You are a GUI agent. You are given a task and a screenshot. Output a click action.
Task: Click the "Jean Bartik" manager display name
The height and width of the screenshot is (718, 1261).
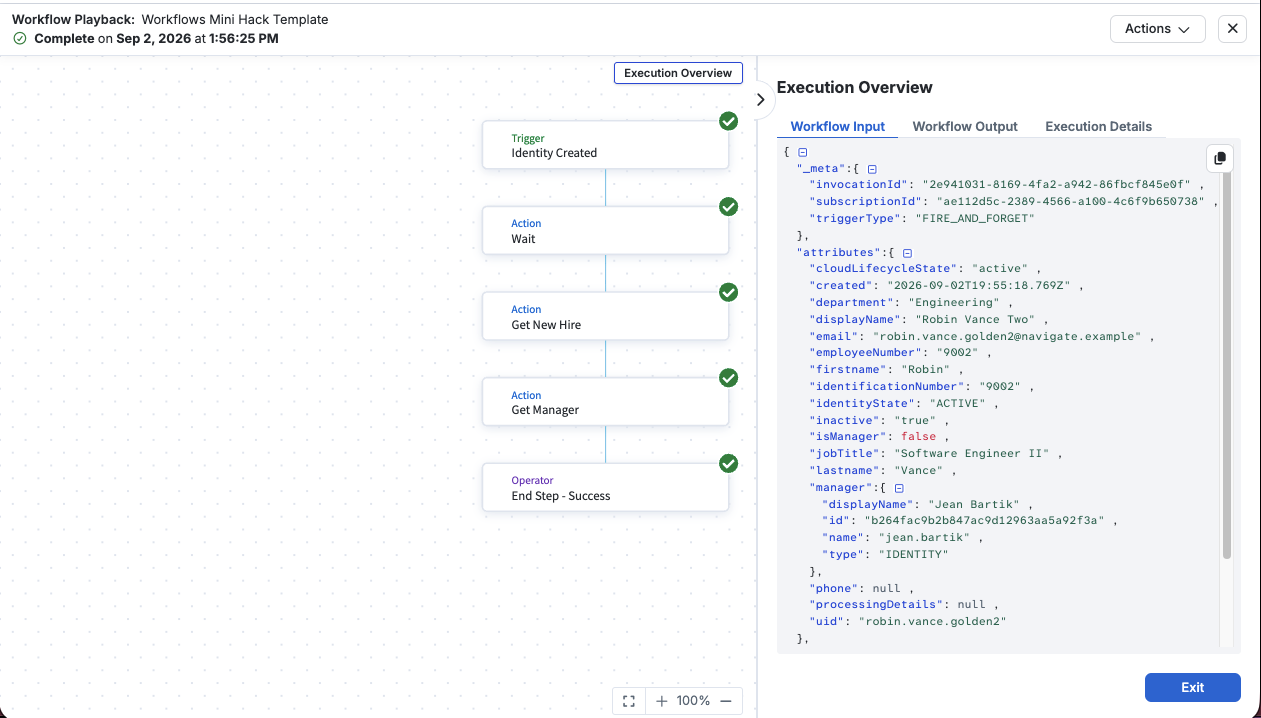pos(976,505)
